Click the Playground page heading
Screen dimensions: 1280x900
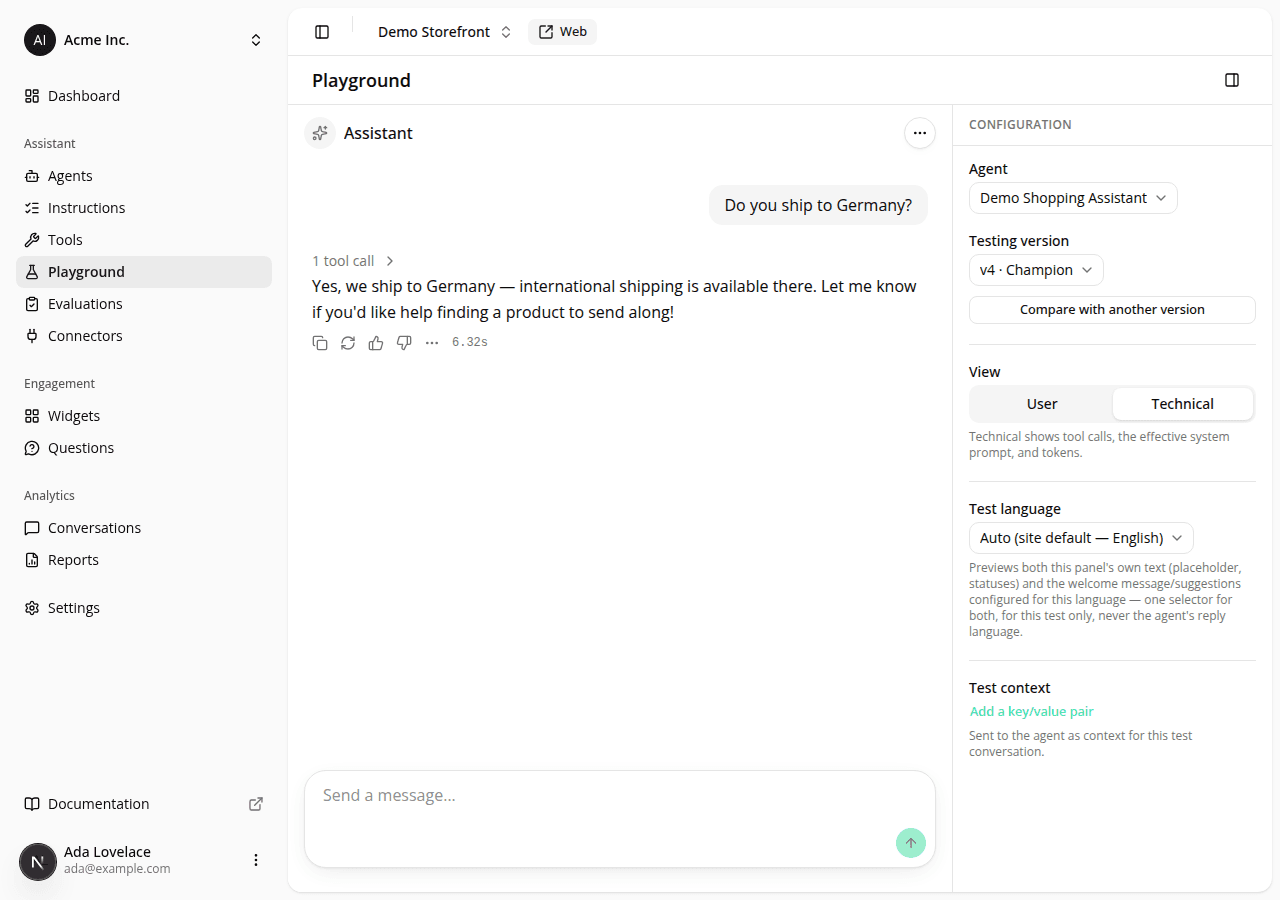tap(361, 80)
